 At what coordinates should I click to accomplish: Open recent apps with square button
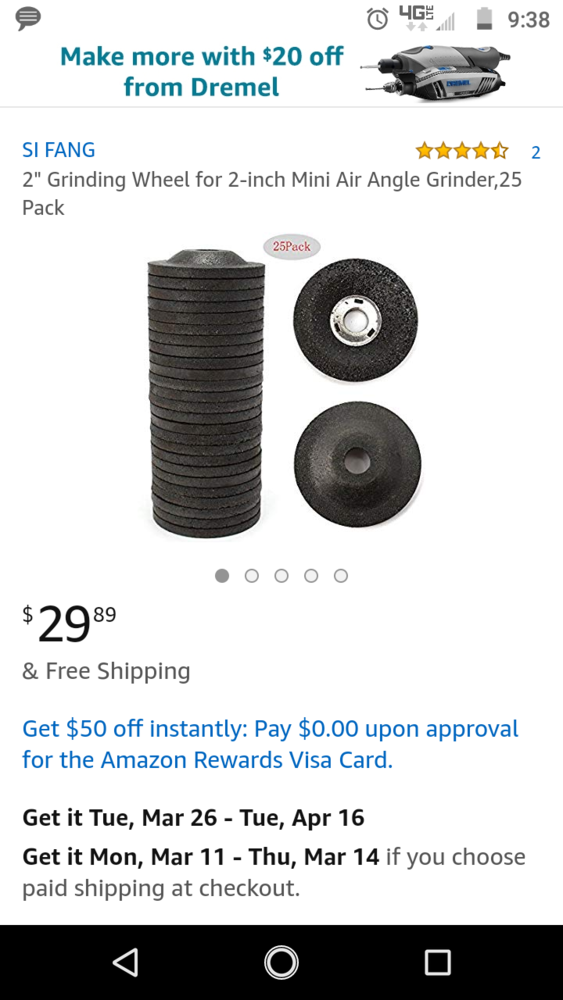pyautogui.click(x=438, y=962)
